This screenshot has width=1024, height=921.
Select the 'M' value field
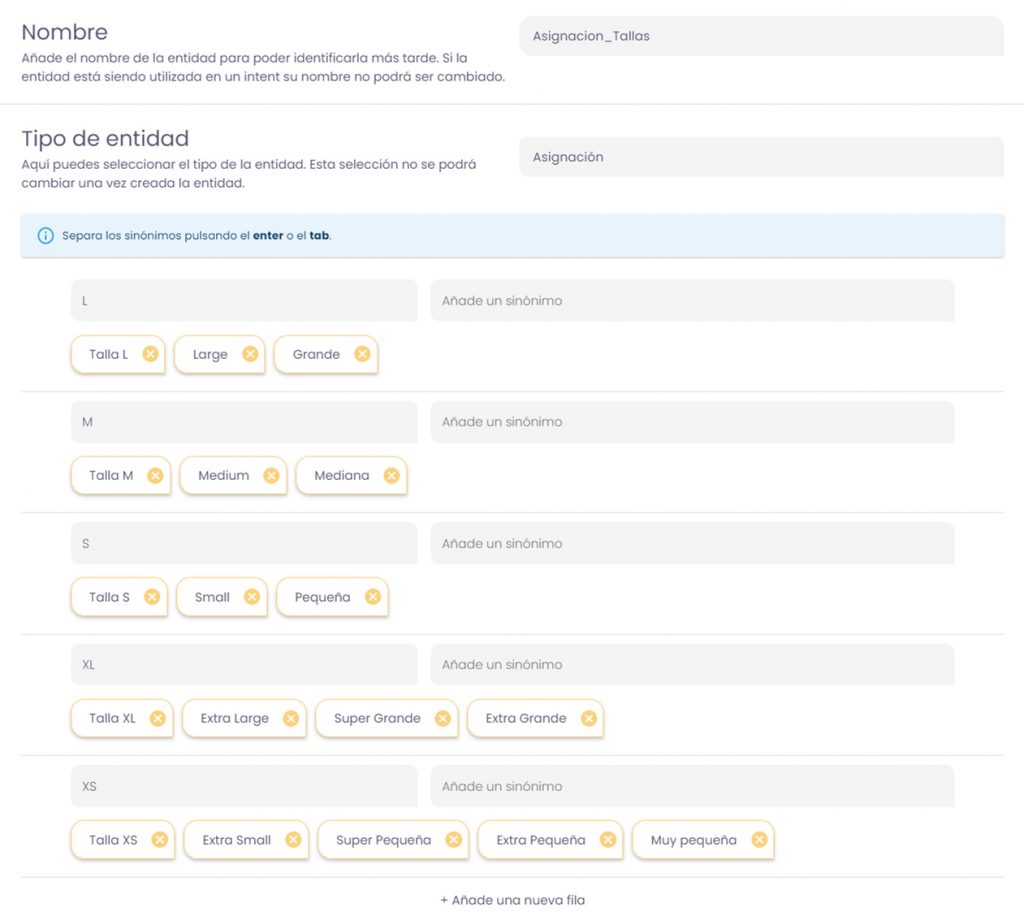[244, 422]
